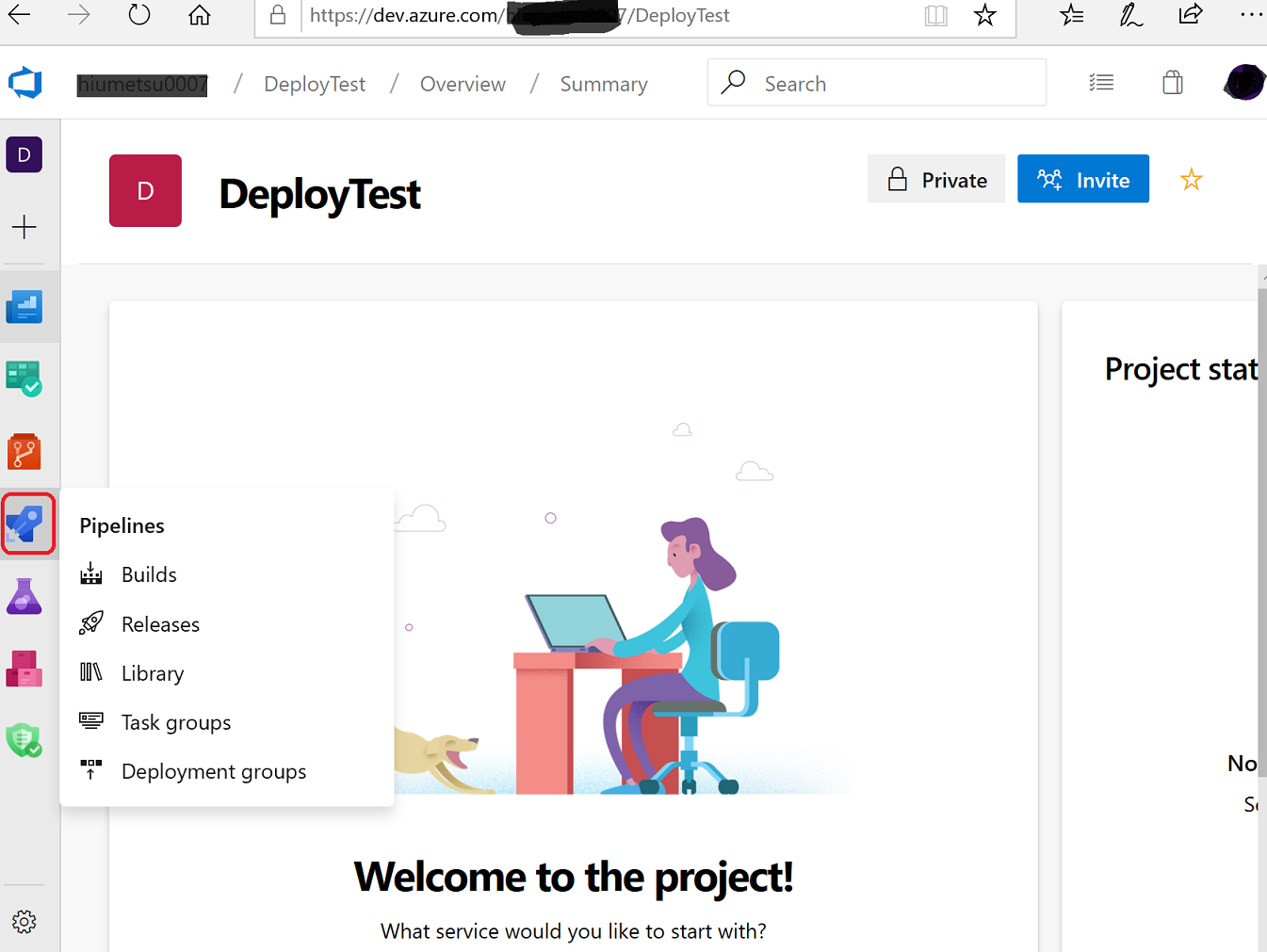Open the My work items list icon

click(1101, 82)
